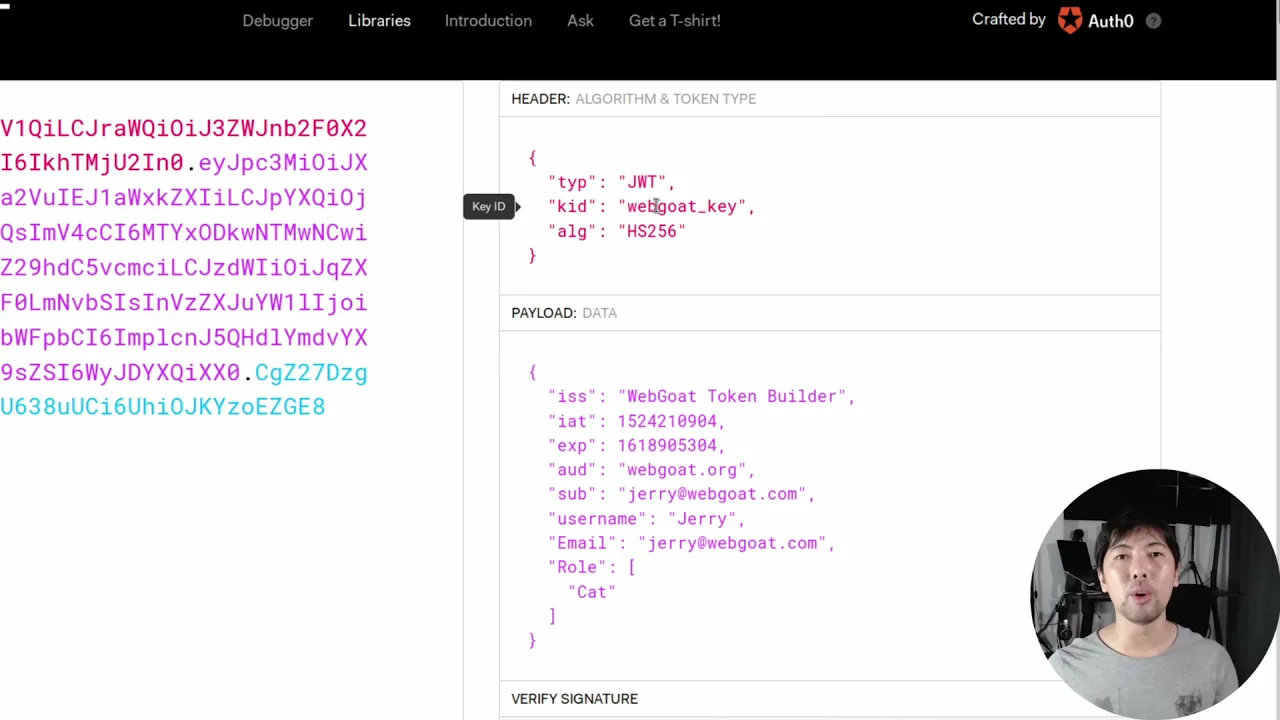Screen dimensions: 1280x720
Task: Click the exp timestamp 1618905304
Action: click(667, 445)
